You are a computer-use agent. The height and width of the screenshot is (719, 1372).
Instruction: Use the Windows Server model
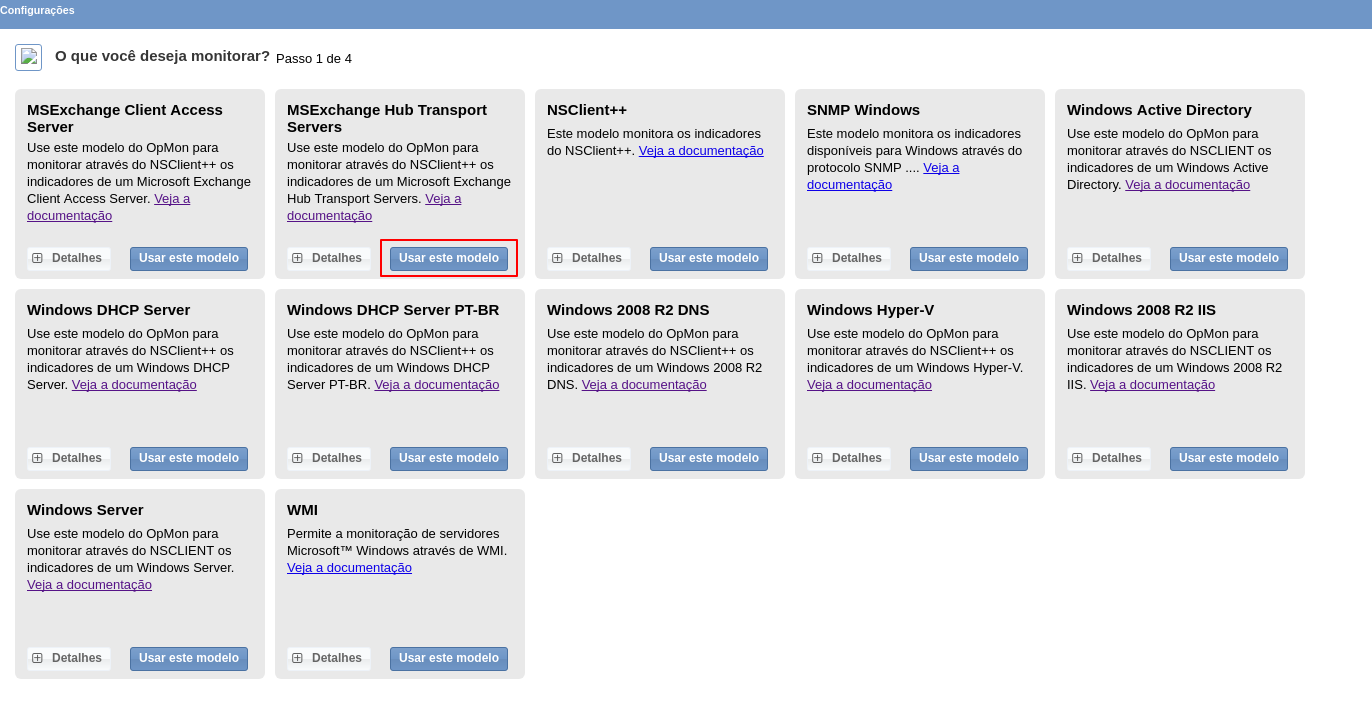189,659
